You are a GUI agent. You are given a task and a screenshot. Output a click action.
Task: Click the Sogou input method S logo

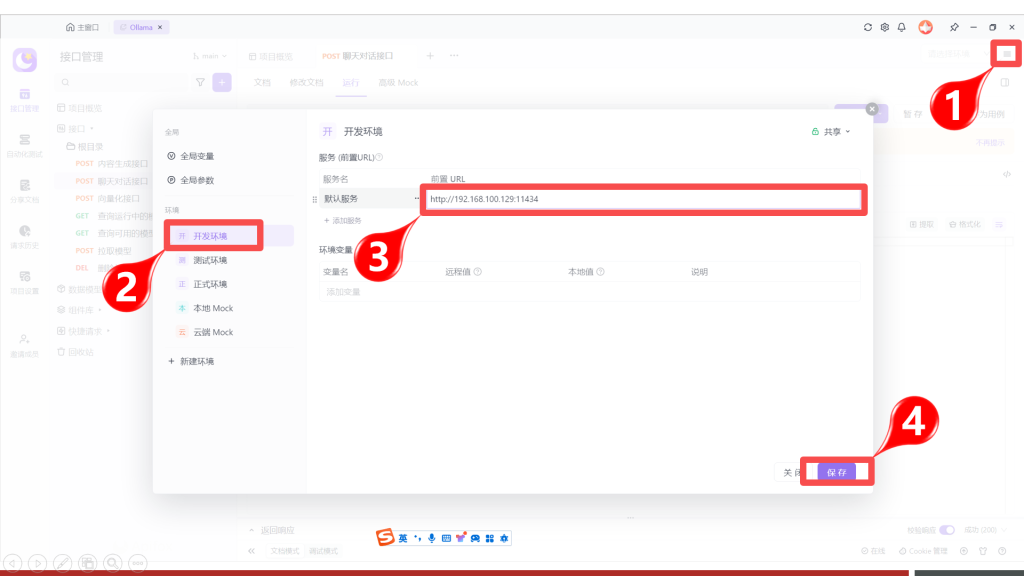click(385, 538)
